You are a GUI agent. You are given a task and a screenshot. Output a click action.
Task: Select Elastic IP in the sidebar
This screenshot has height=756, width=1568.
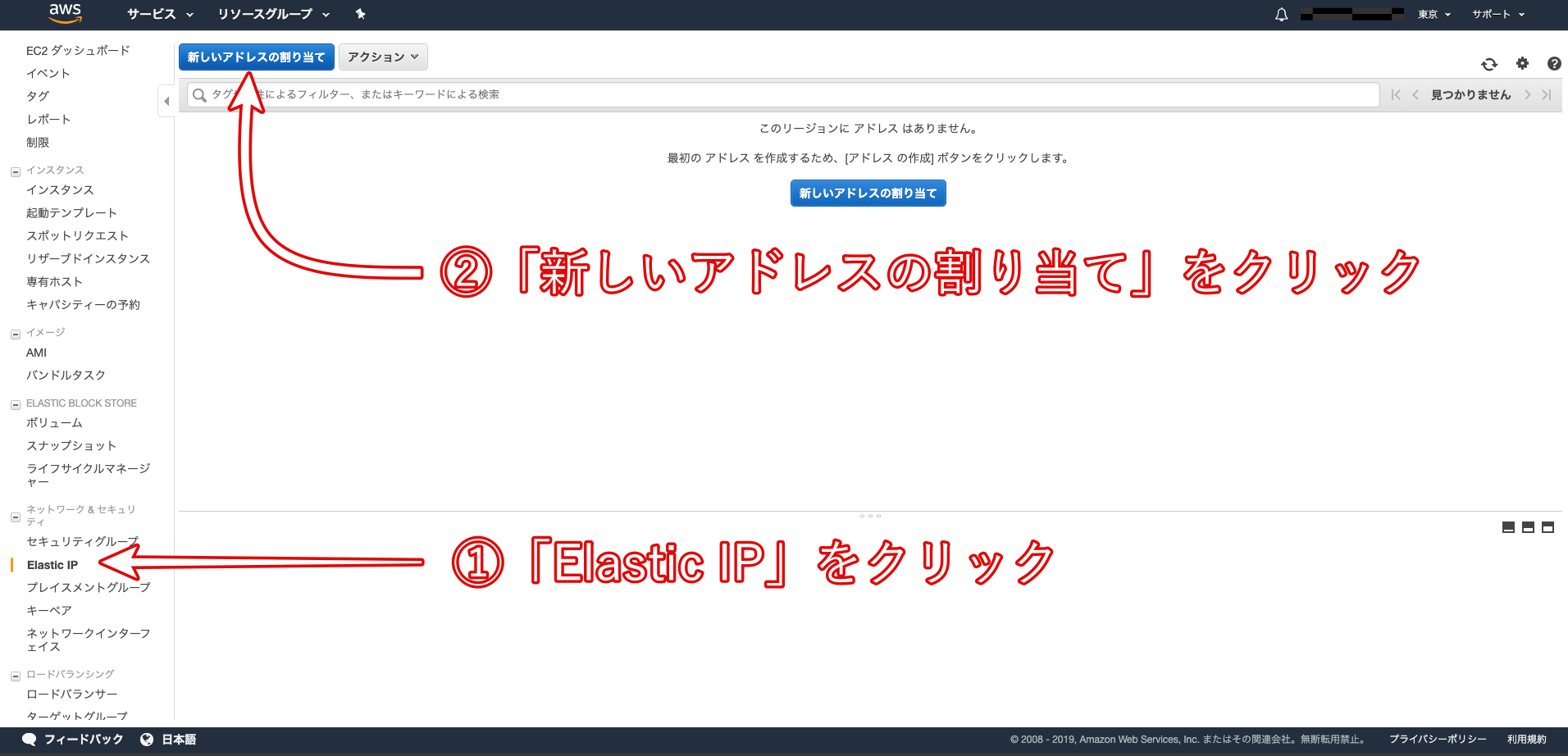click(x=52, y=565)
